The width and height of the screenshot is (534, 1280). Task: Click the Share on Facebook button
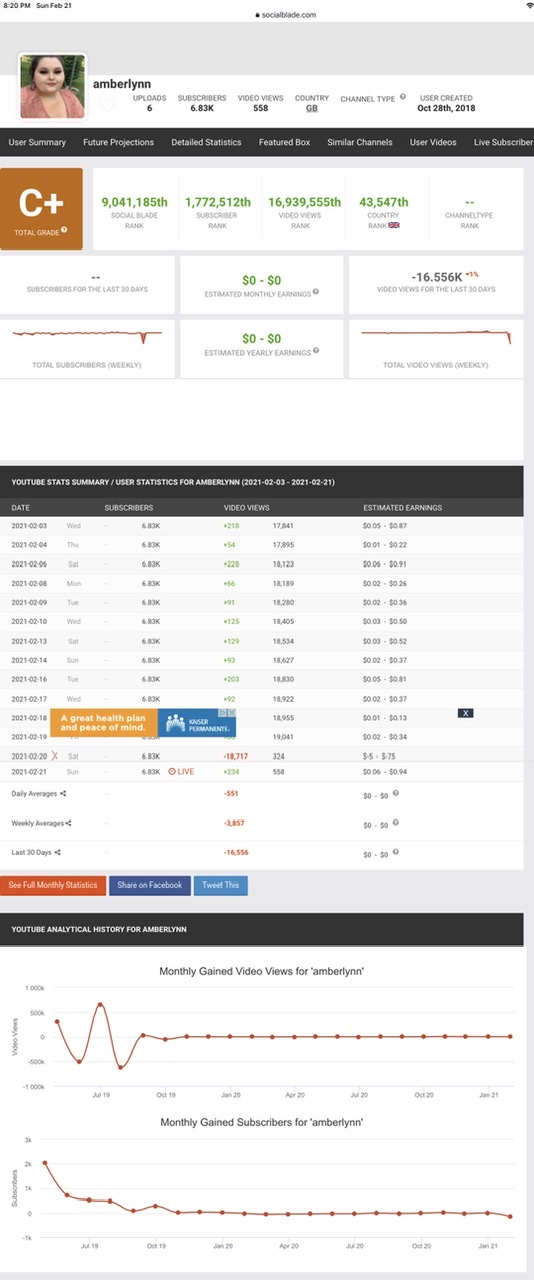(149, 885)
